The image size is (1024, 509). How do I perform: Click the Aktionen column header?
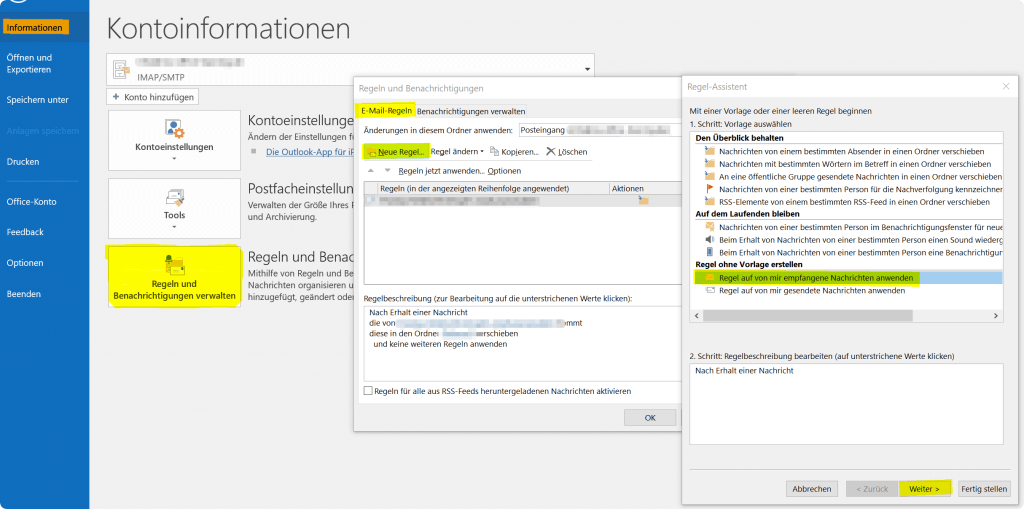628,188
